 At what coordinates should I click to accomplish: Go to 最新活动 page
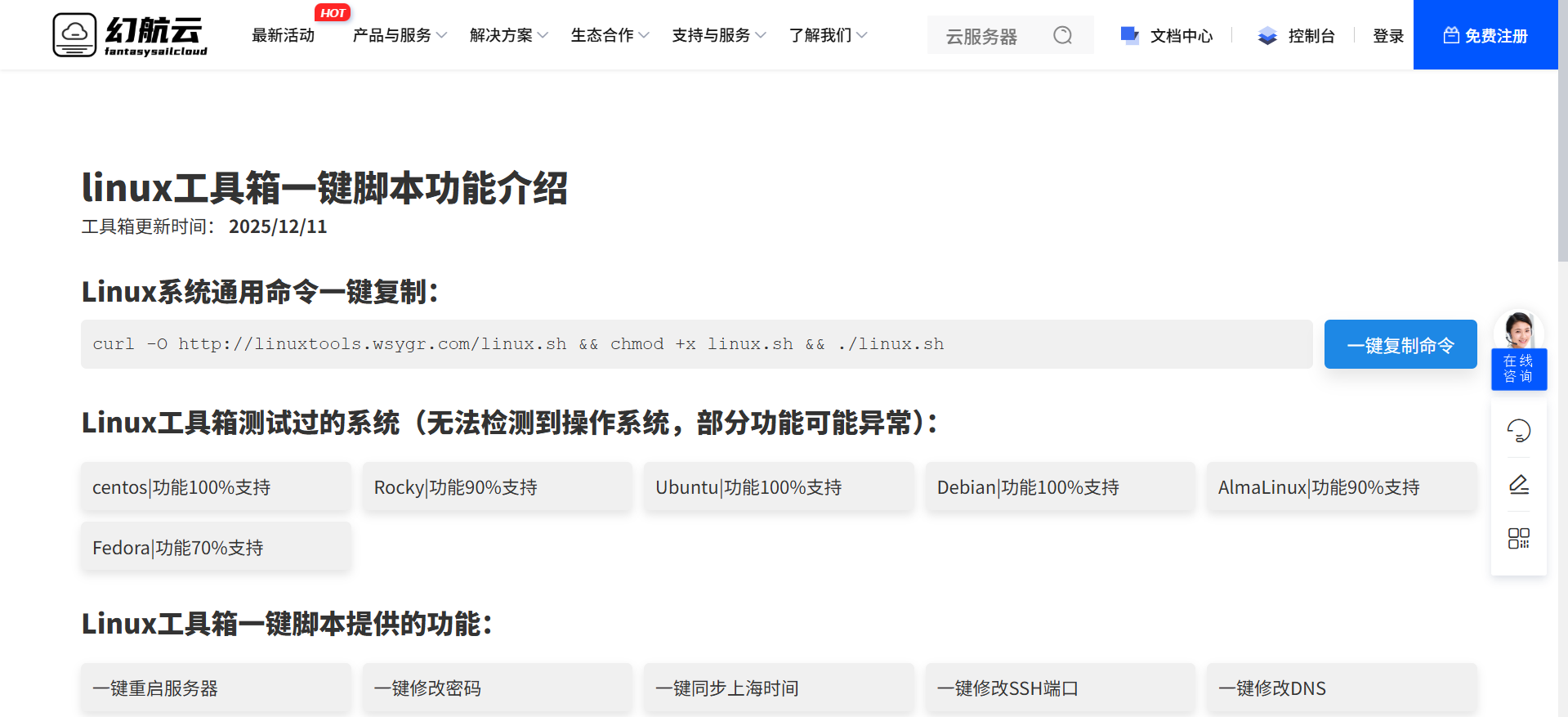(x=283, y=35)
